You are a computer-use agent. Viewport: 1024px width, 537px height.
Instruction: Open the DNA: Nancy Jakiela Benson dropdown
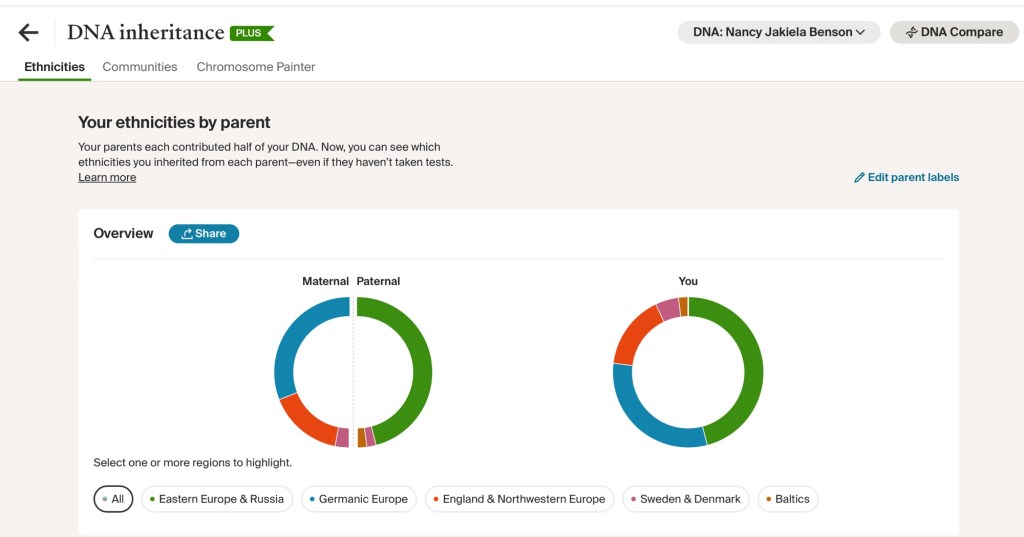pyautogui.click(x=778, y=32)
